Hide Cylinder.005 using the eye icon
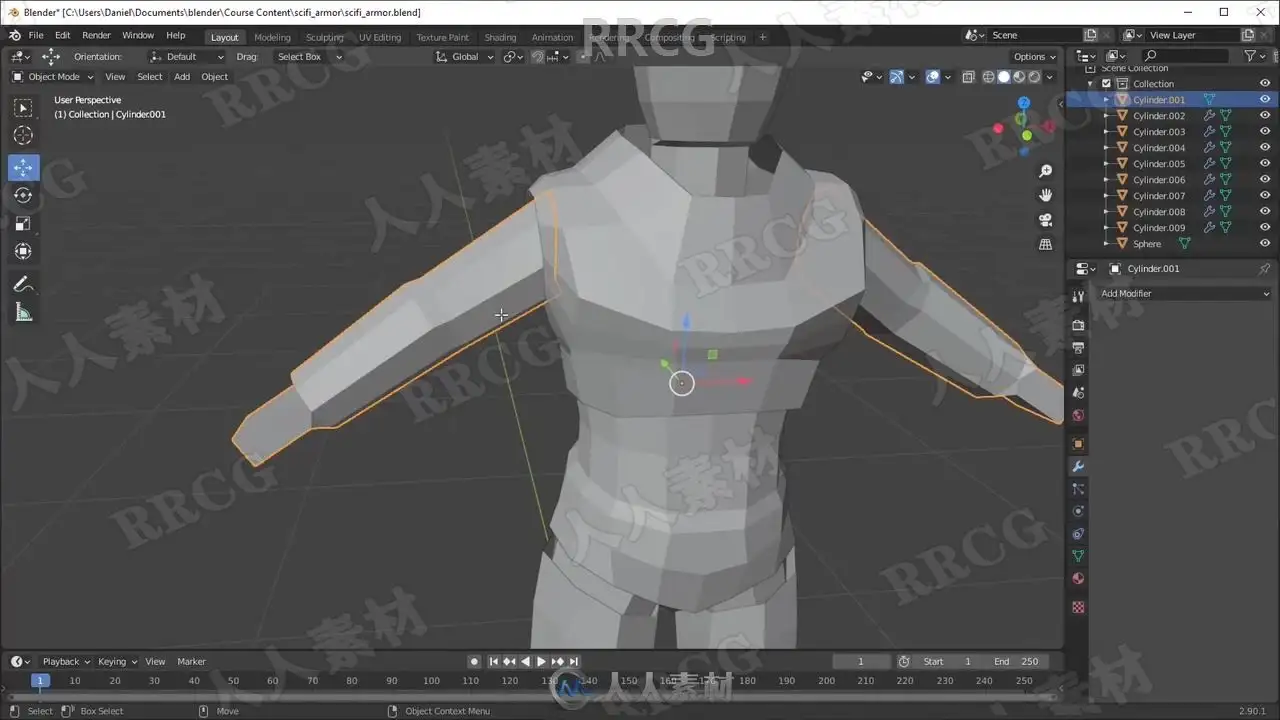The height and width of the screenshot is (720, 1280). pyautogui.click(x=1265, y=164)
